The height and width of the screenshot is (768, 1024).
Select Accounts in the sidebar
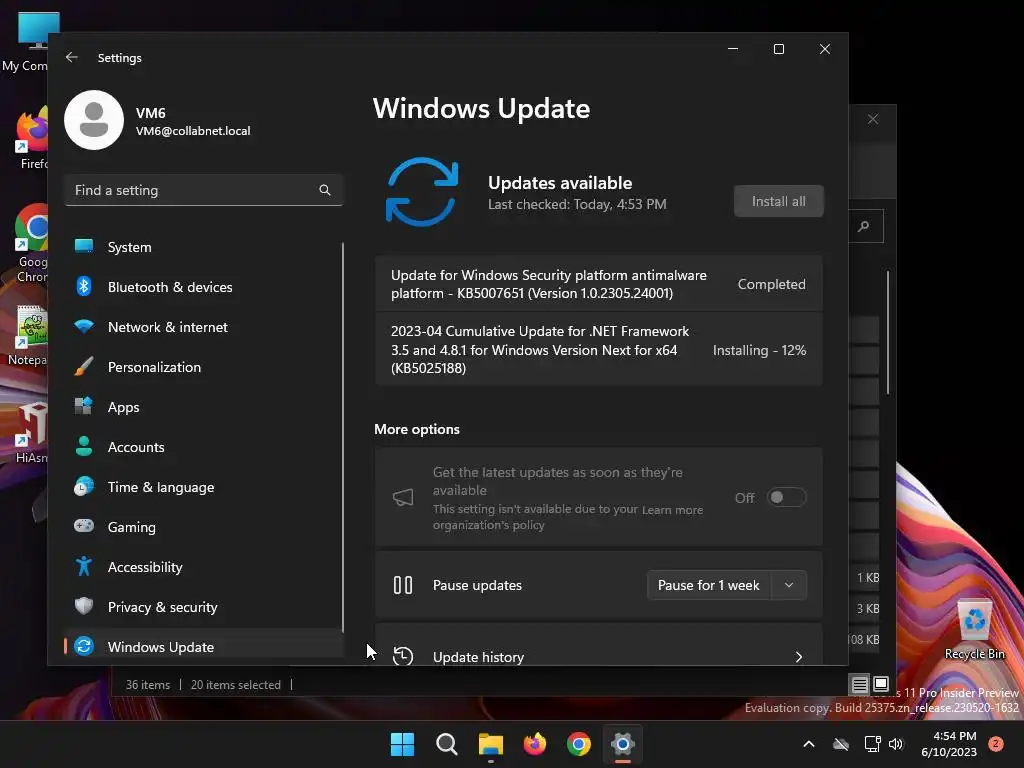(204, 447)
